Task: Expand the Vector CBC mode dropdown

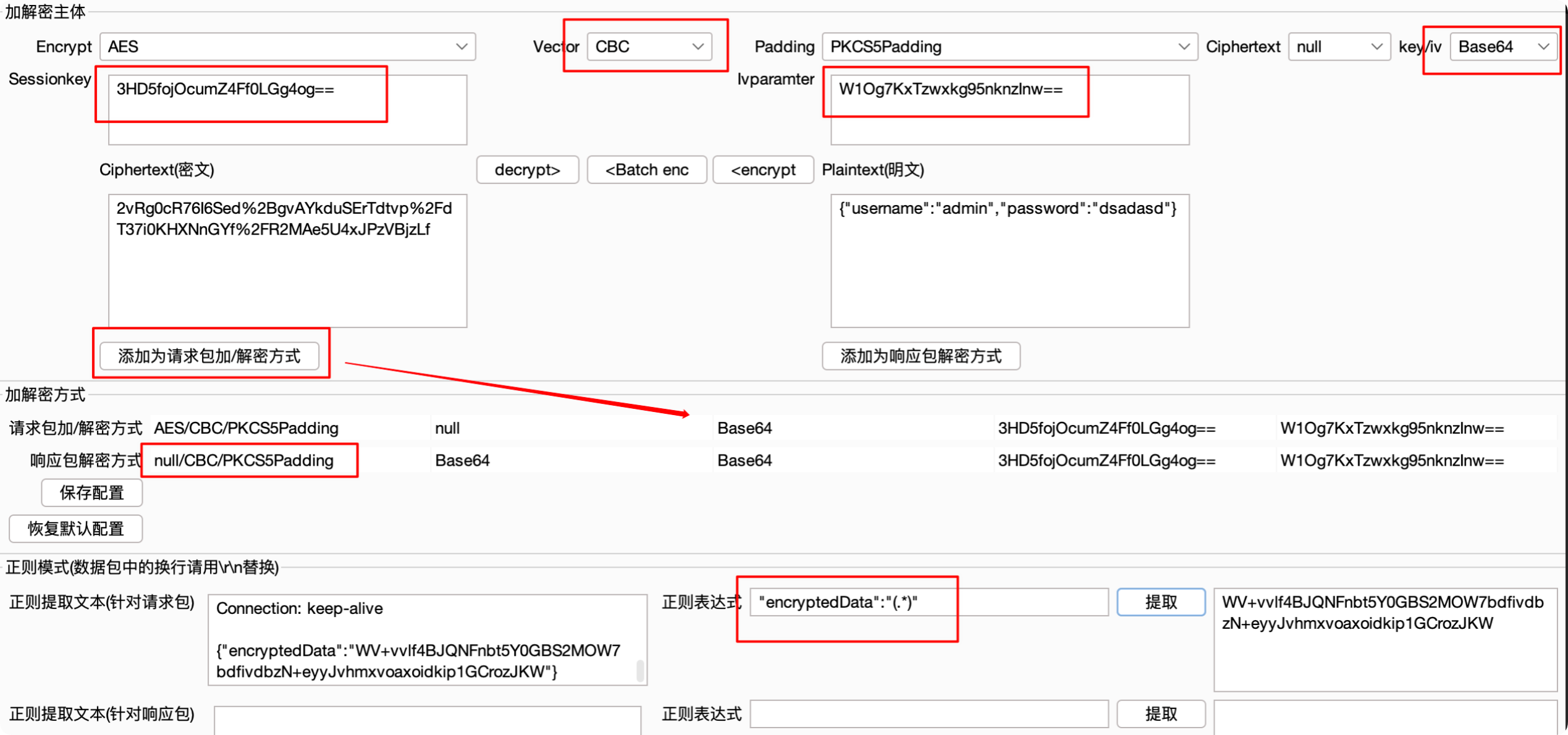Action: pyautogui.click(x=649, y=47)
